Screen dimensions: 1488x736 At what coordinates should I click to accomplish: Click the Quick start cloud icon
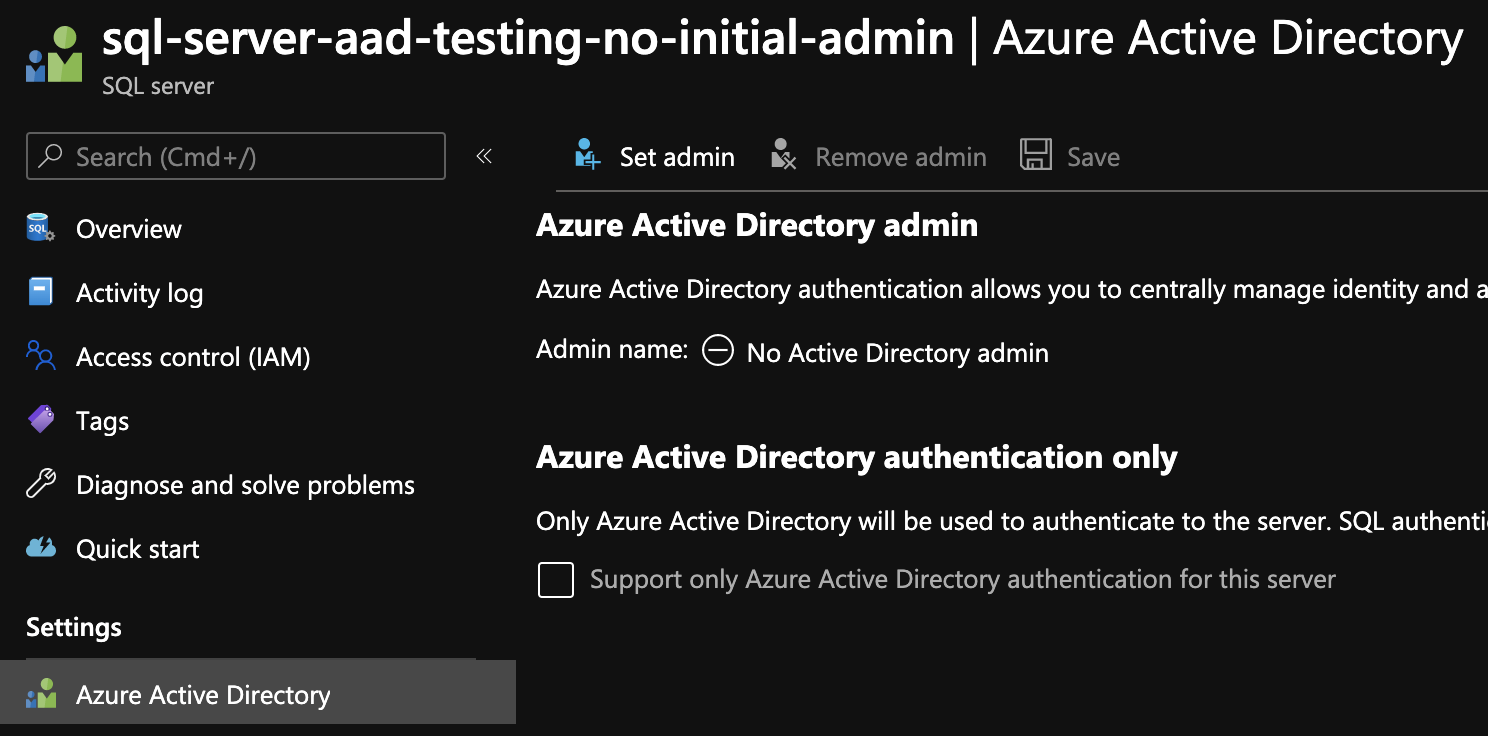coord(41,548)
